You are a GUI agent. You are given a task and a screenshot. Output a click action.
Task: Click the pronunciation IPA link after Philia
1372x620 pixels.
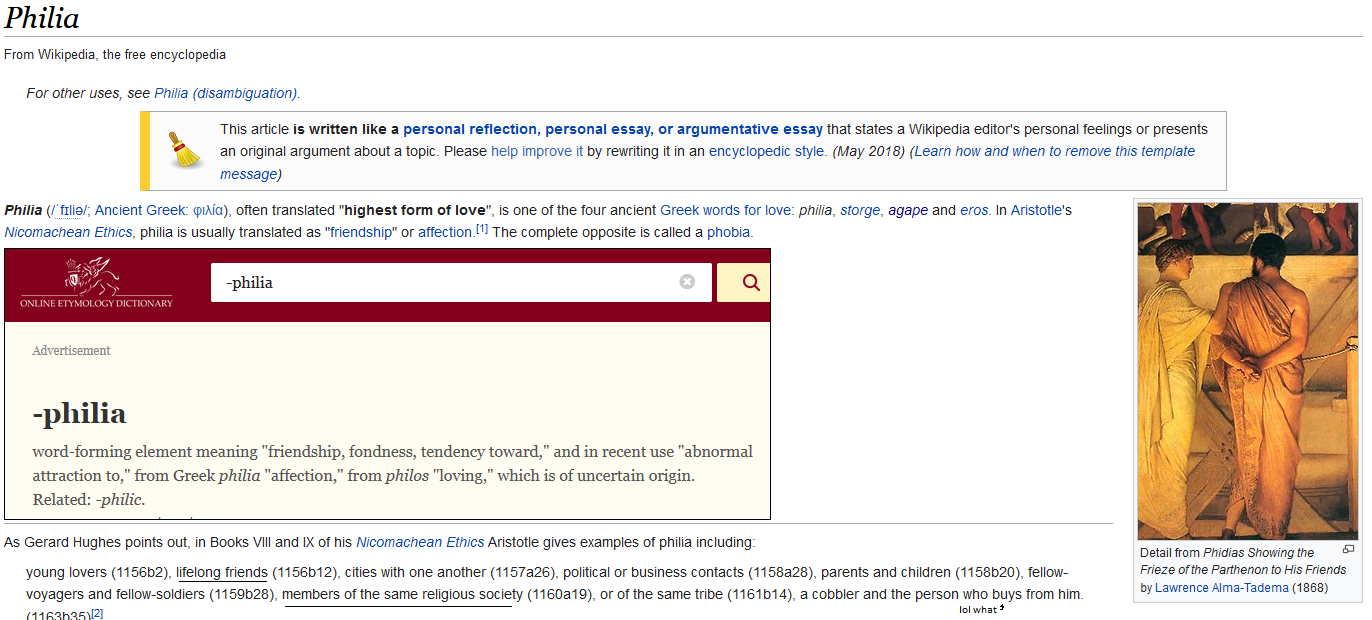[68, 210]
